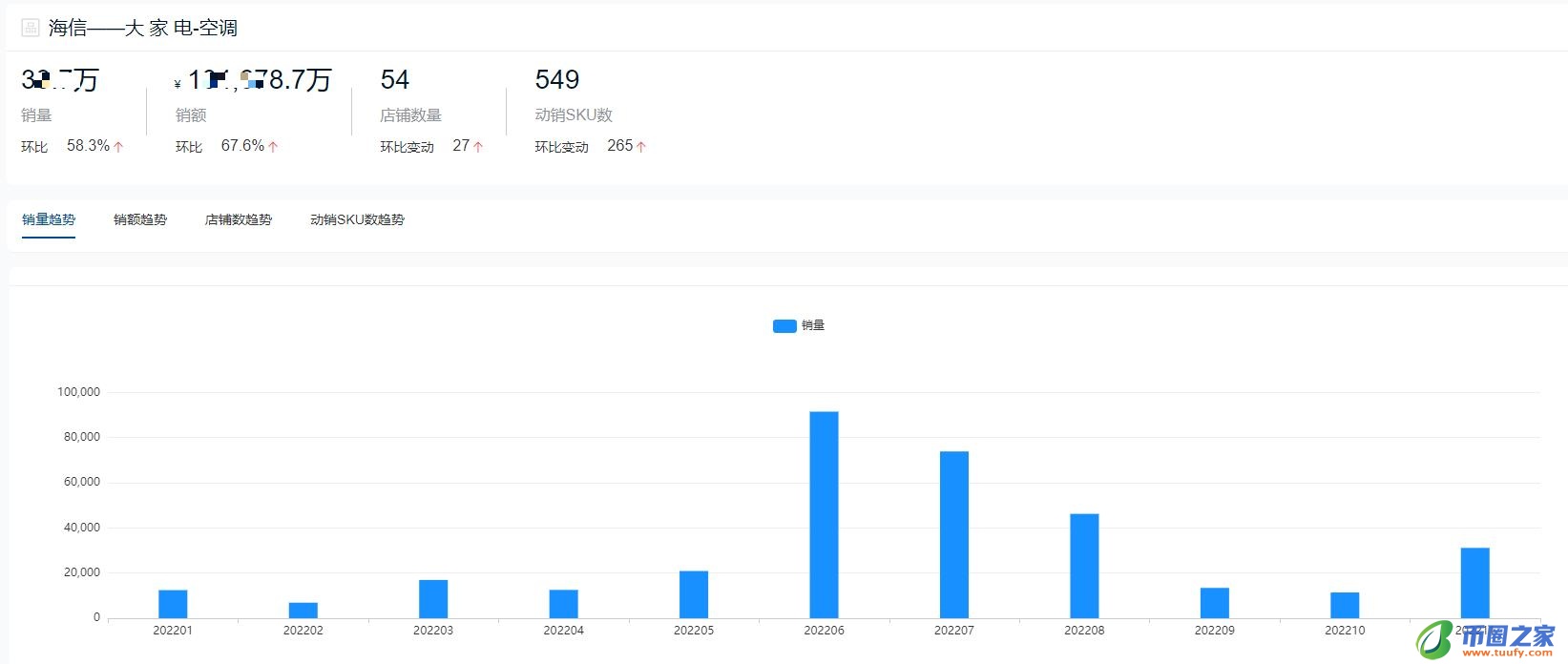Image resolution: width=1568 pixels, height=664 pixels.
Task: Select the 202207 sales bar
Action: [x=954, y=535]
